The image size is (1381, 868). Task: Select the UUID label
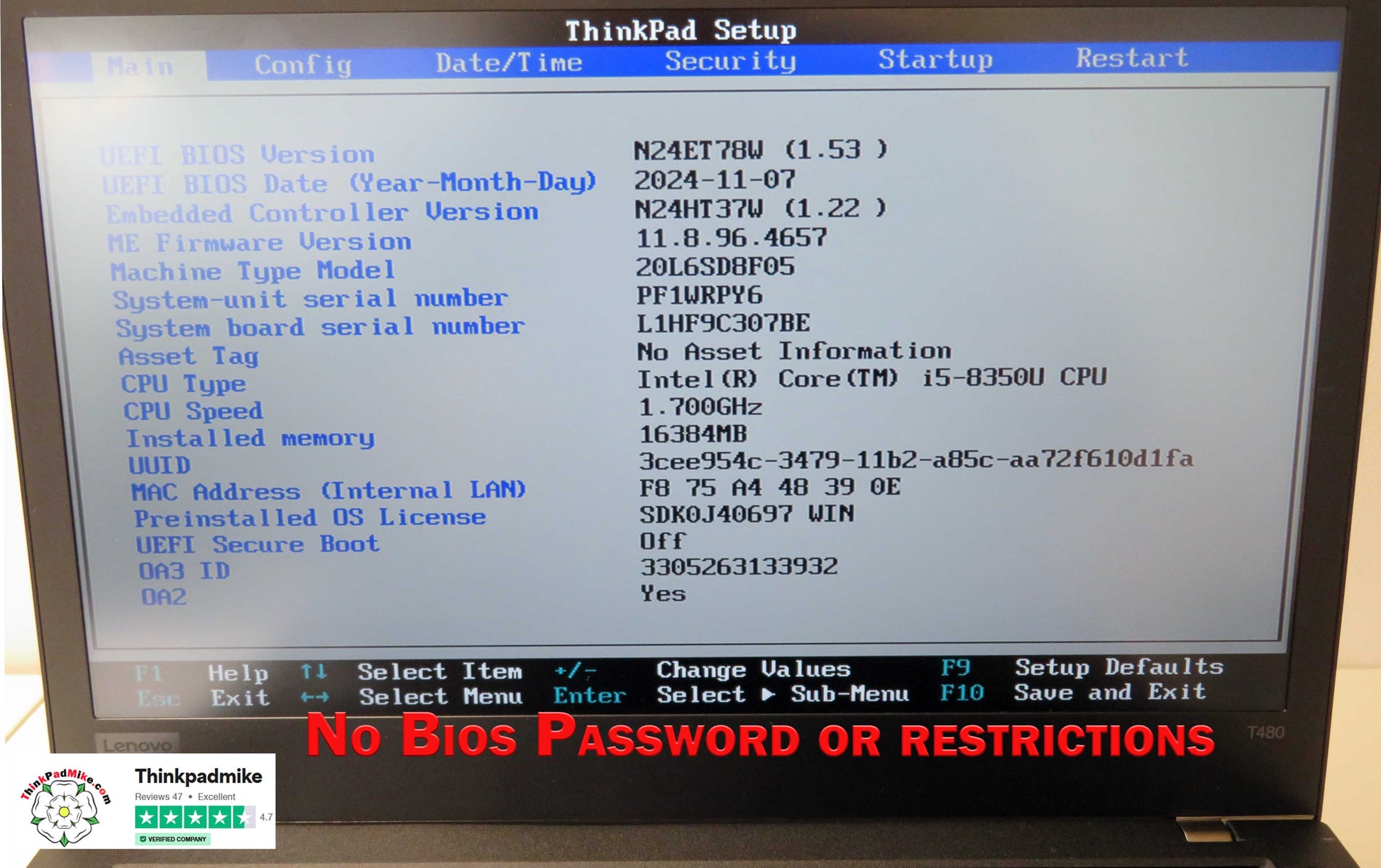click(160, 466)
